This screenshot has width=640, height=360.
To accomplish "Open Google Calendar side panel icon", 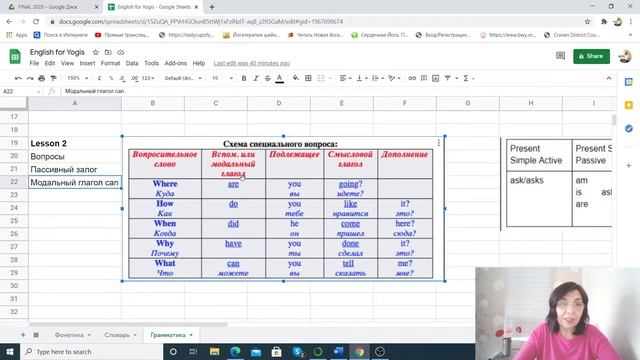I will point(629,82).
